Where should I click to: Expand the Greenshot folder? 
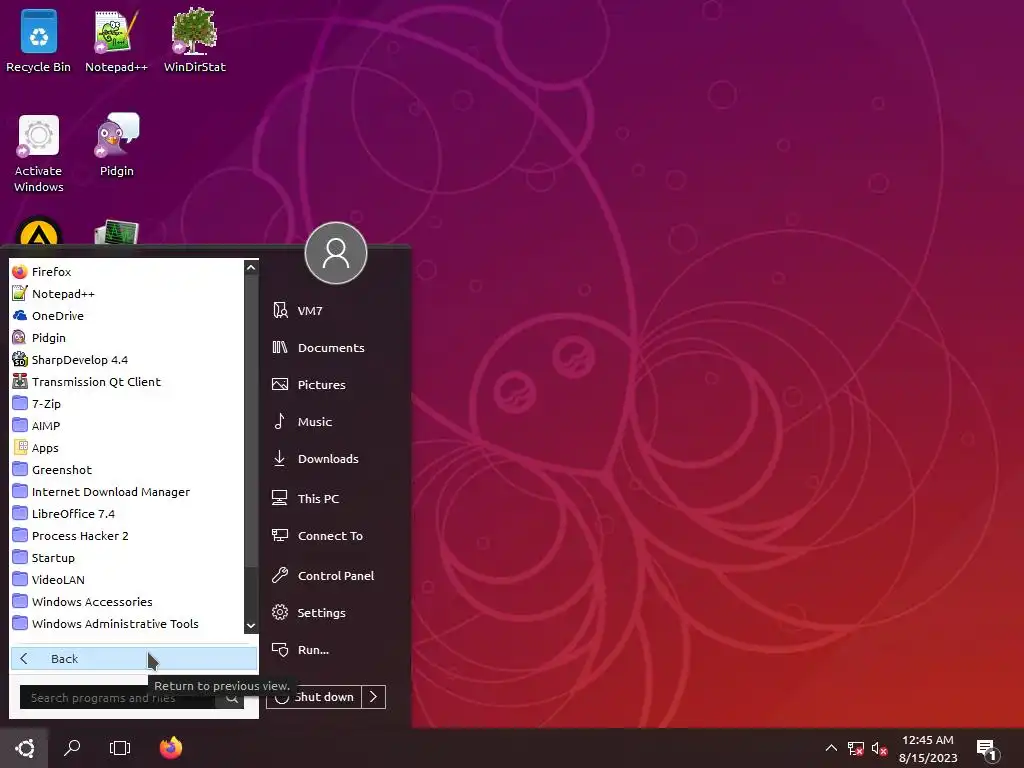tap(127, 470)
